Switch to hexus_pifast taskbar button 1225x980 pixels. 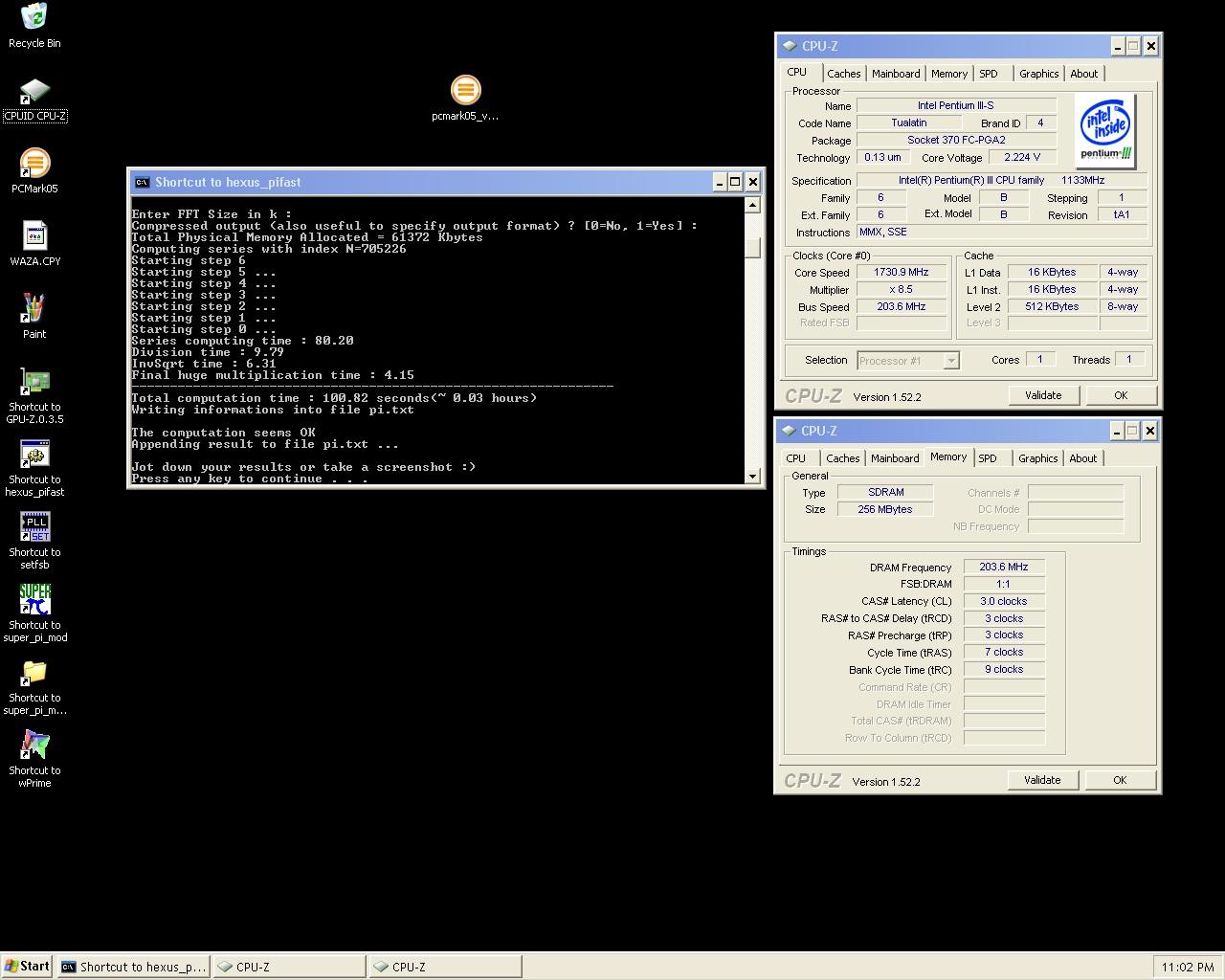pyautogui.click(x=133, y=967)
